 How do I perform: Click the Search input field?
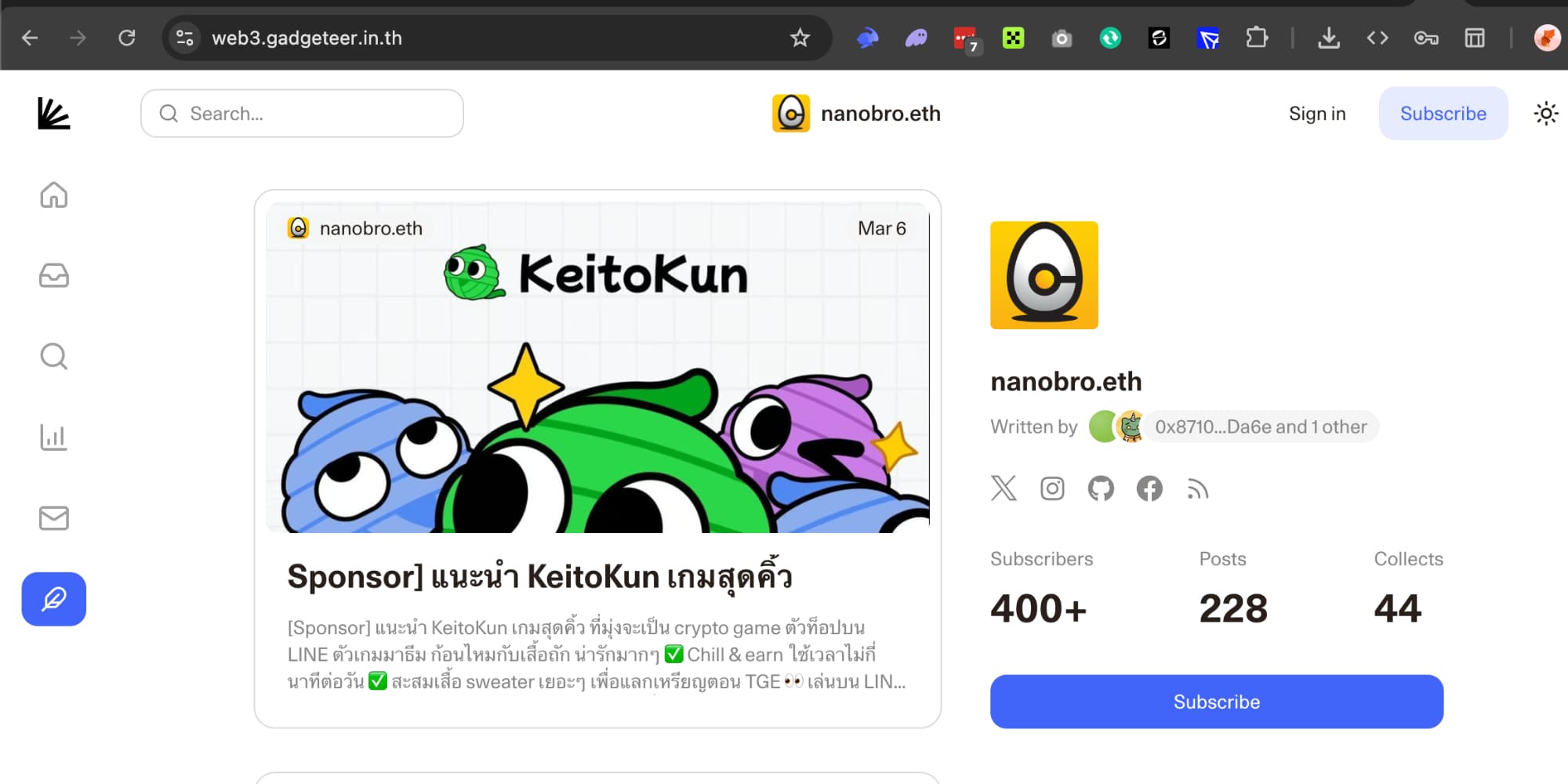[302, 114]
